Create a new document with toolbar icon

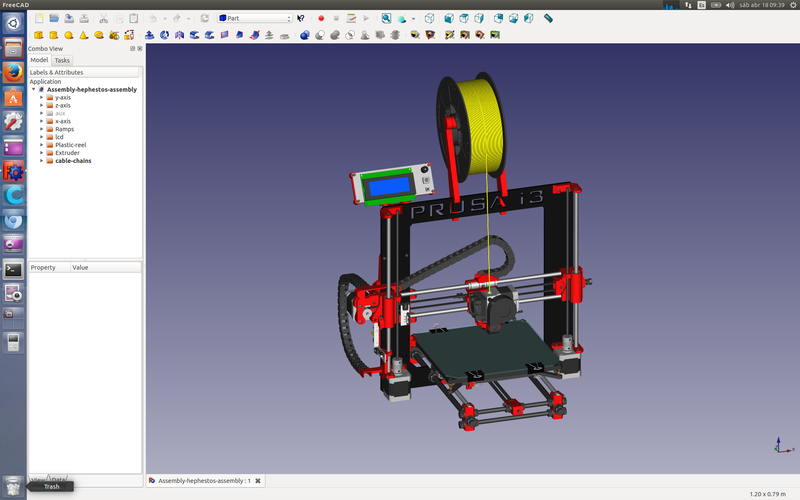(39, 18)
